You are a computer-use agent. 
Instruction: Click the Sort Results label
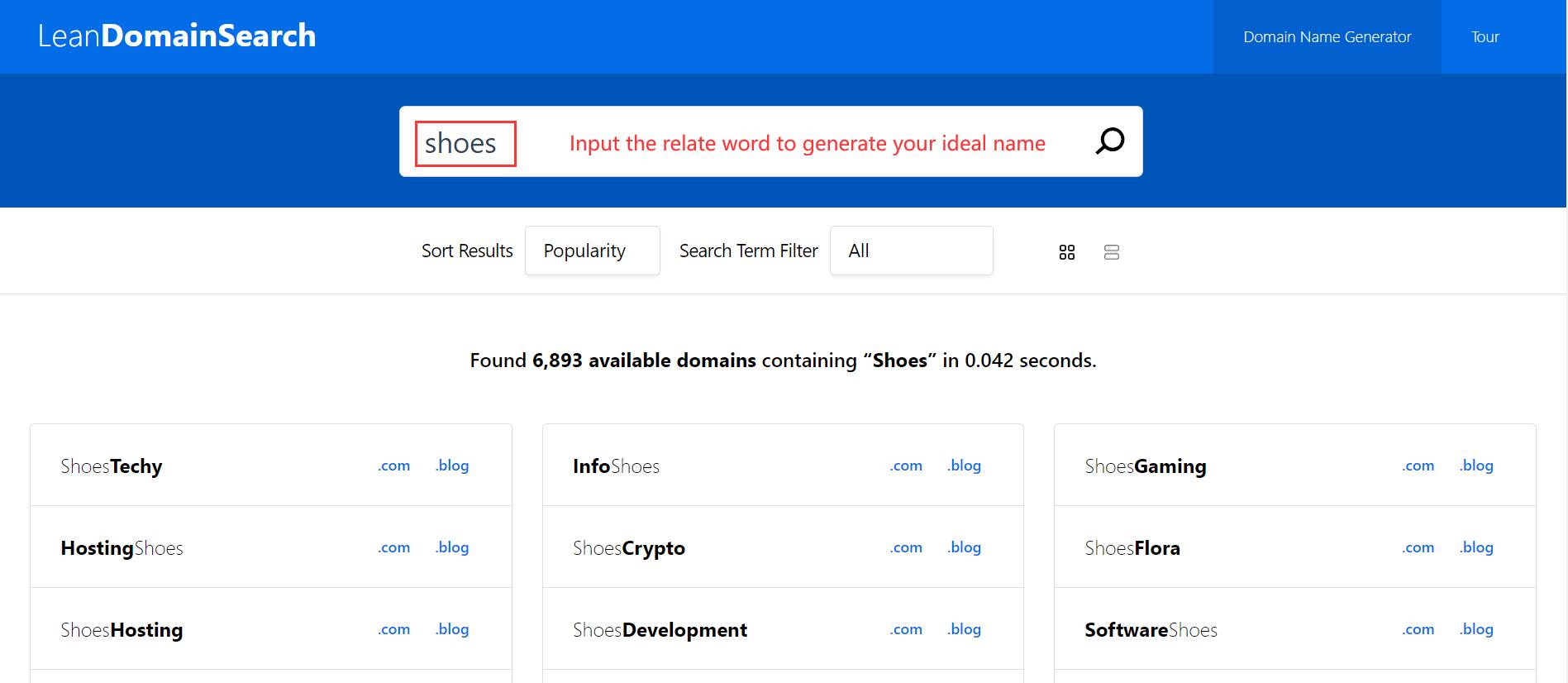click(467, 251)
